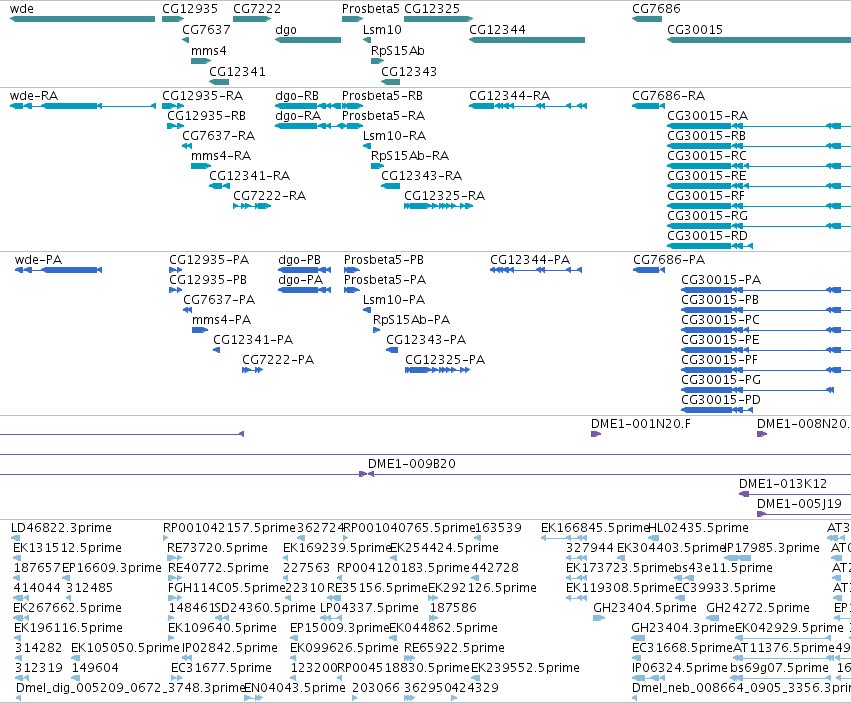Click the EK169239.5prime EST label
This screenshot has width=851, height=703.
pos(338,548)
